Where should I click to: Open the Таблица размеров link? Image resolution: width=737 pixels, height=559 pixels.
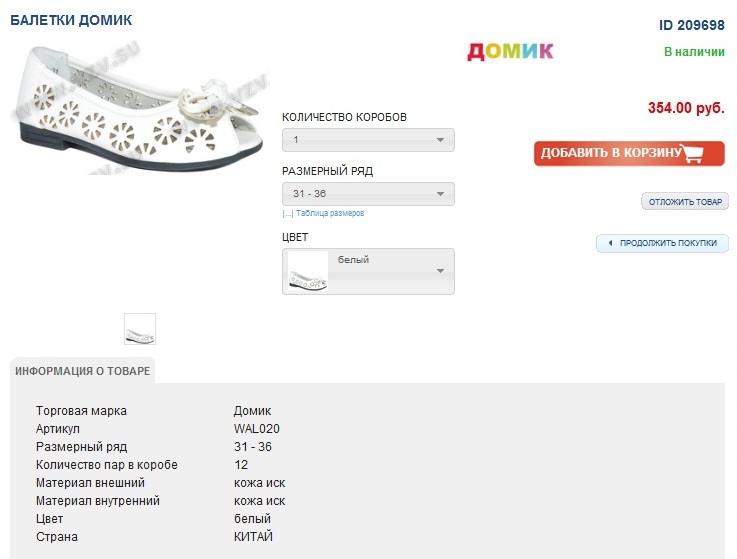click(x=330, y=213)
